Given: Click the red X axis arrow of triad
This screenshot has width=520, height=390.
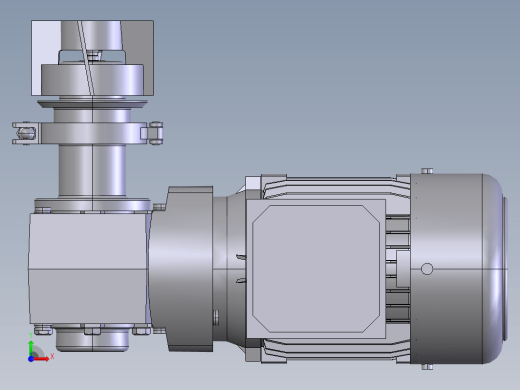Looking at the screenshot, I should [41, 359].
